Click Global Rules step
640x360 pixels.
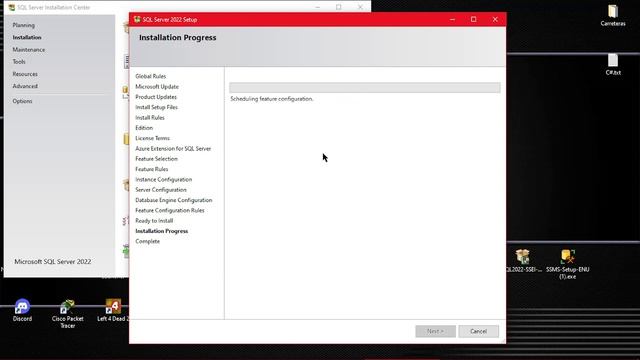click(x=151, y=76)
